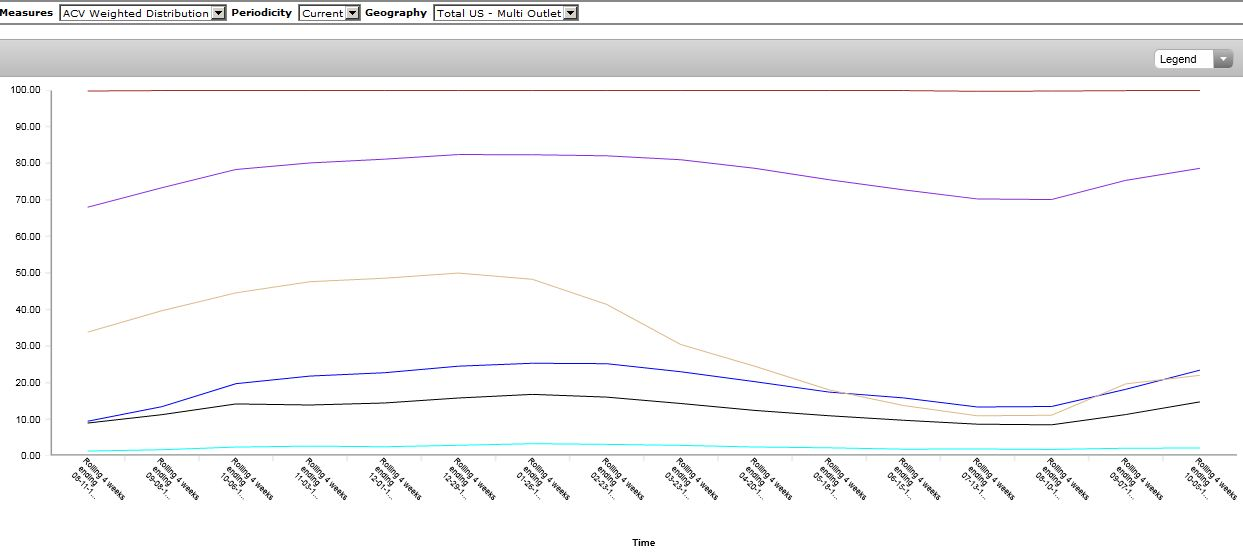Click the 50.00 y-axis label
This screenshot has height=558, width=1243.
click(x=25, y=273)
